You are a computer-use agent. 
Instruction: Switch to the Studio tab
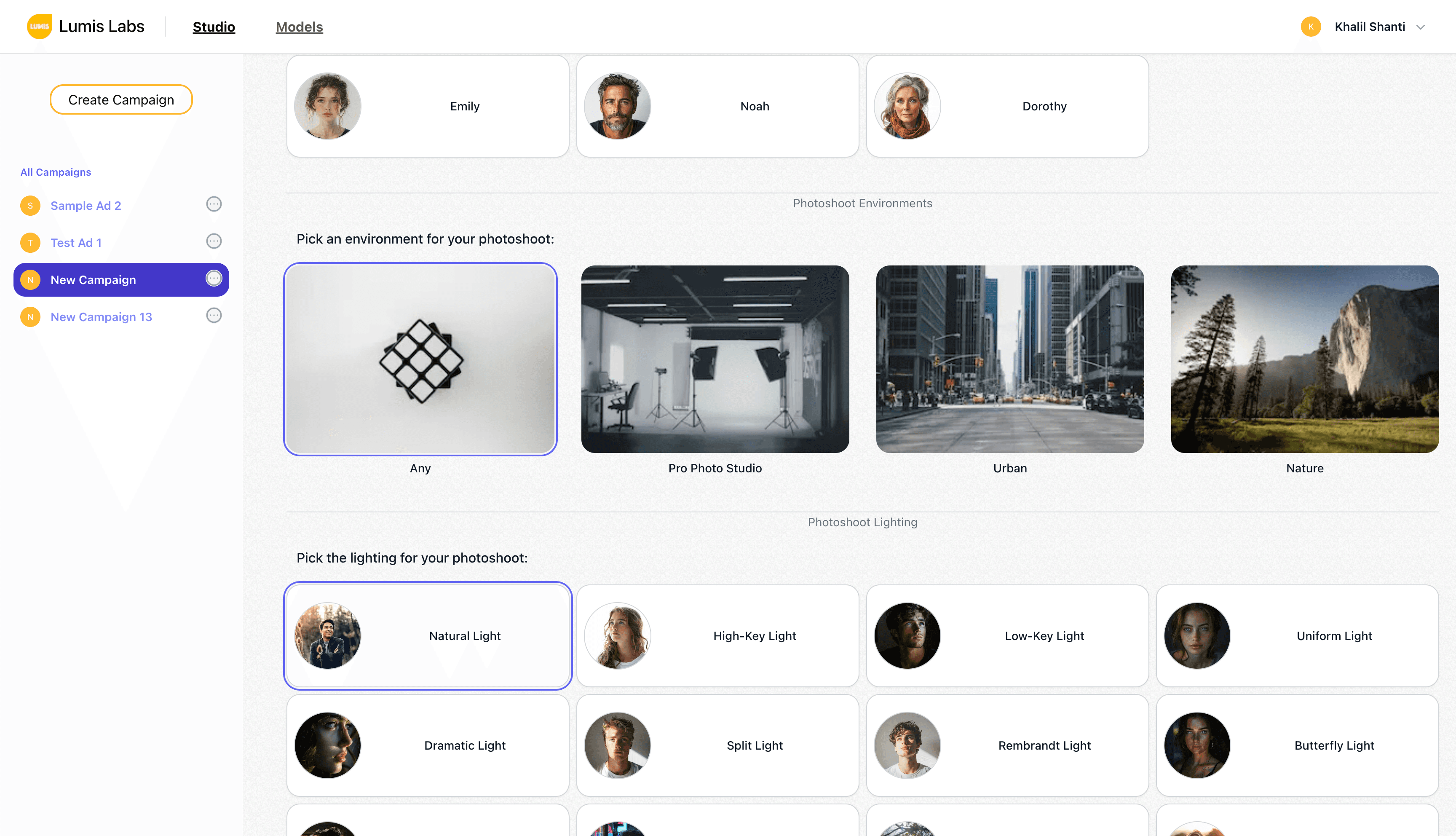click(x=214, y=27)
